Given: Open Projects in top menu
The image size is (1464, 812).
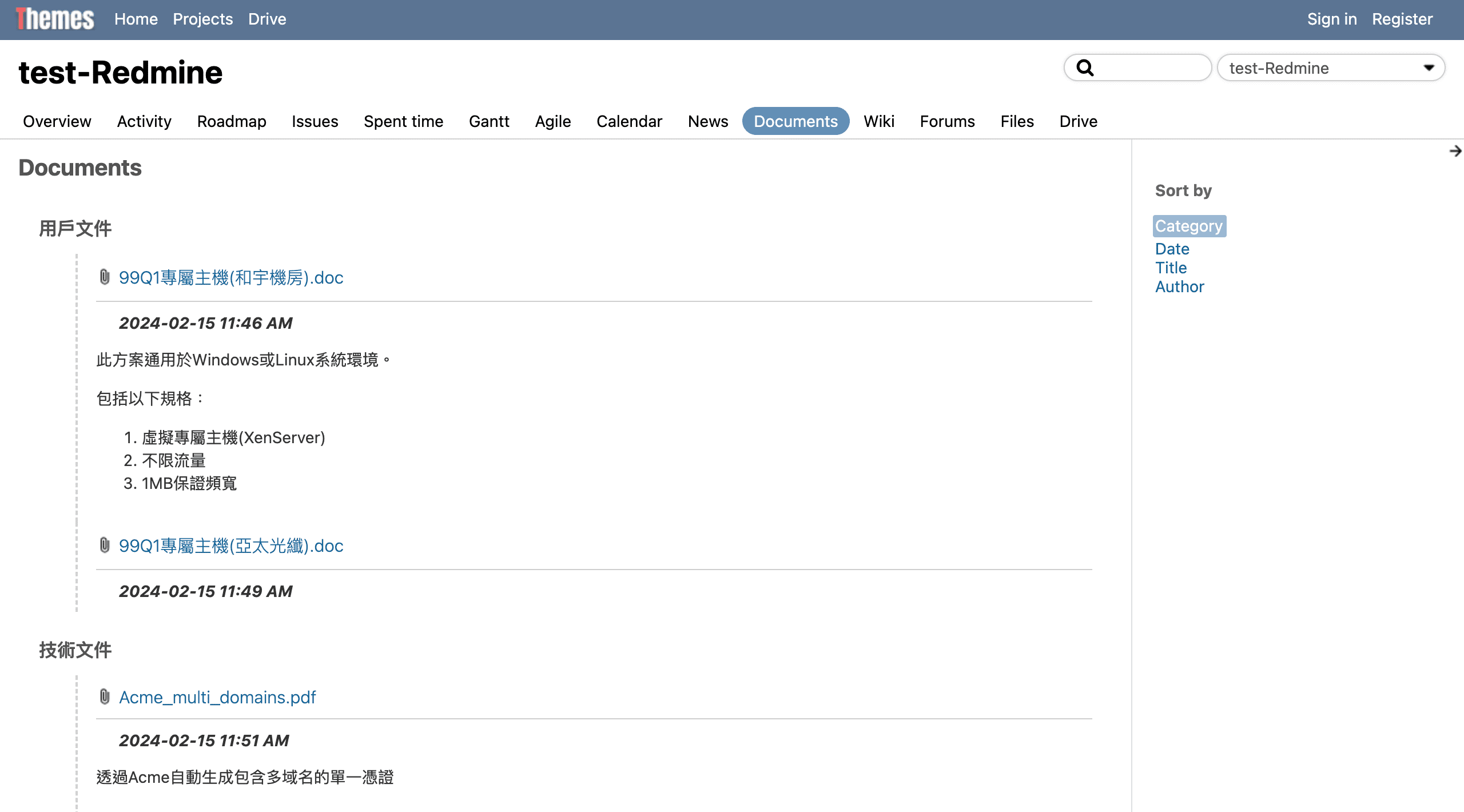Looking at the screenshot, I should [202, 19].
